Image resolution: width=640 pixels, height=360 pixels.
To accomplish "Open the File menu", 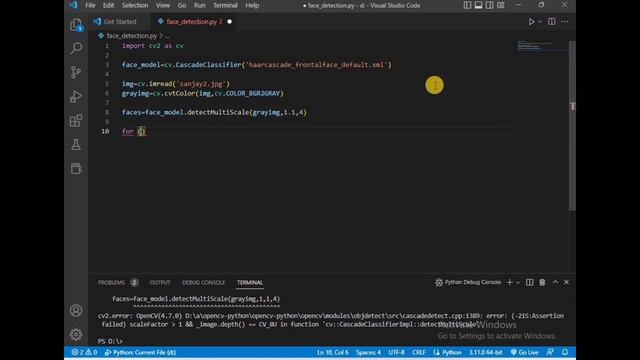I will (90, 5).
